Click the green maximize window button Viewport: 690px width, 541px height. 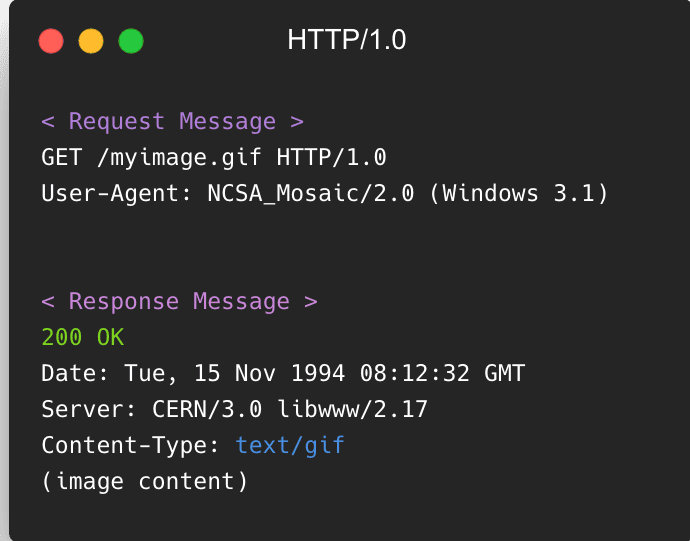131,41
